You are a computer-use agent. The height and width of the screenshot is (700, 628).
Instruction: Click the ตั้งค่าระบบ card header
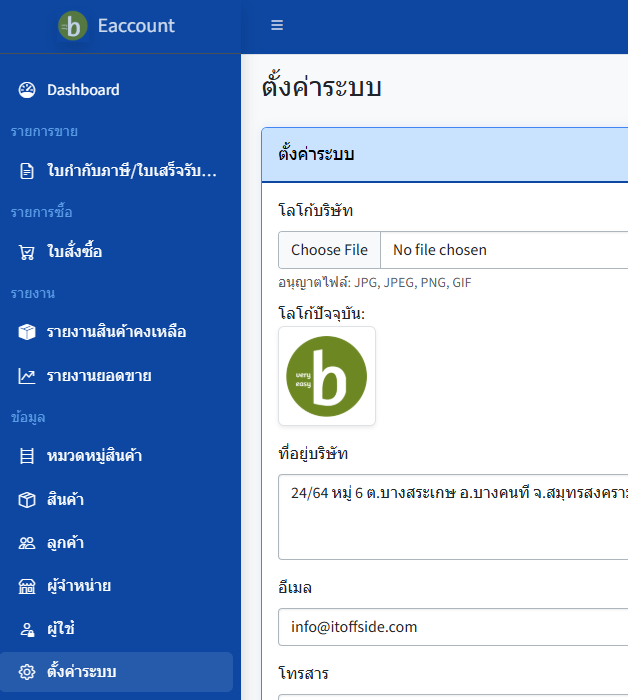point(445,154)
